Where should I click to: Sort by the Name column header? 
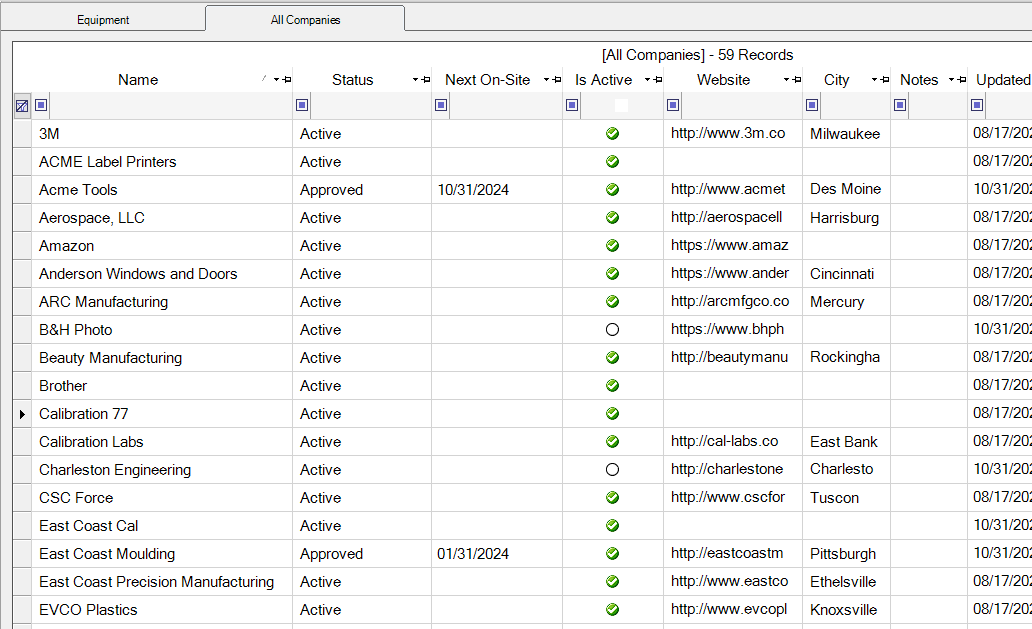coord(138,80)
